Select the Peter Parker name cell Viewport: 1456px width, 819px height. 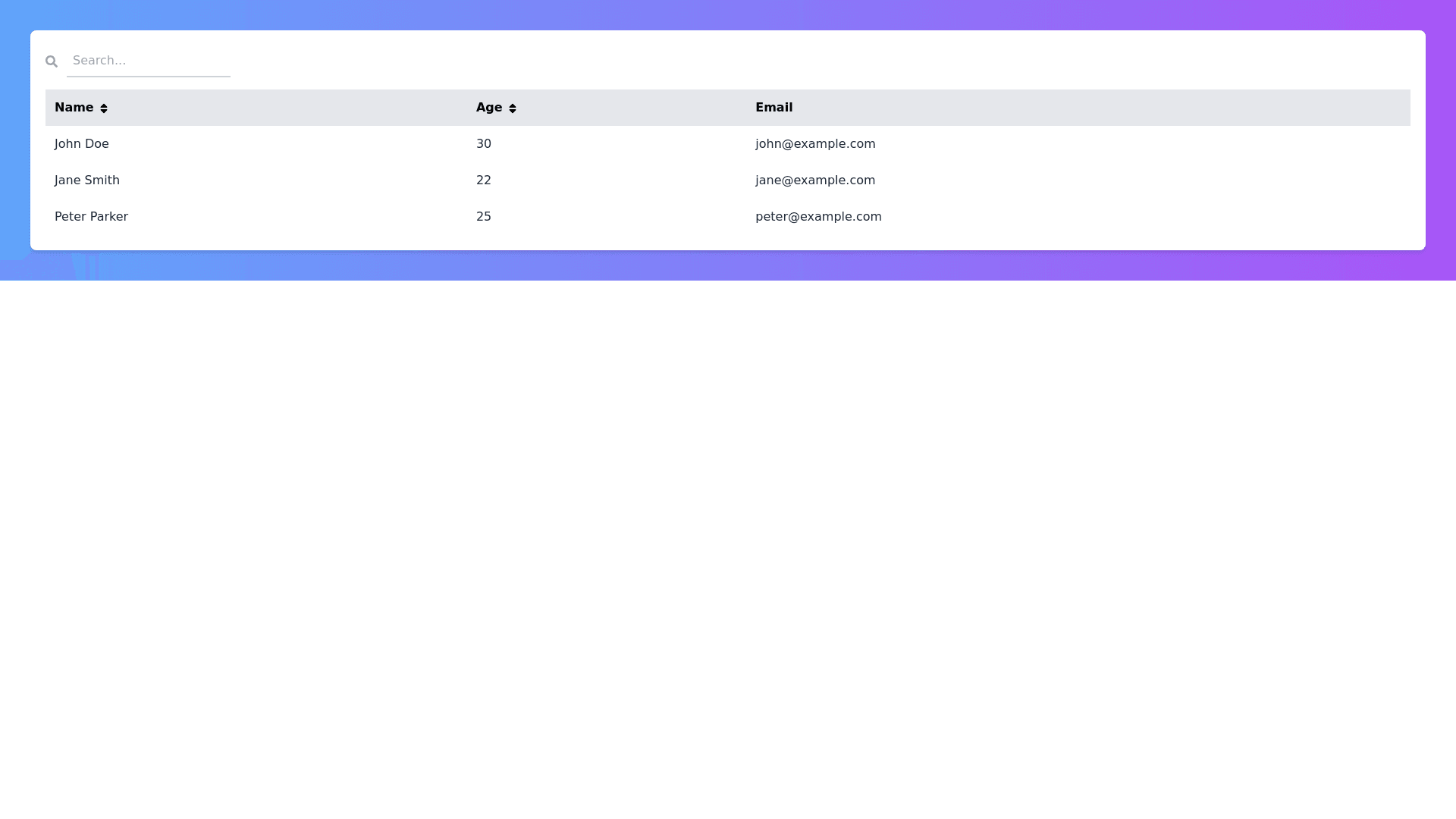click(91, 217)
